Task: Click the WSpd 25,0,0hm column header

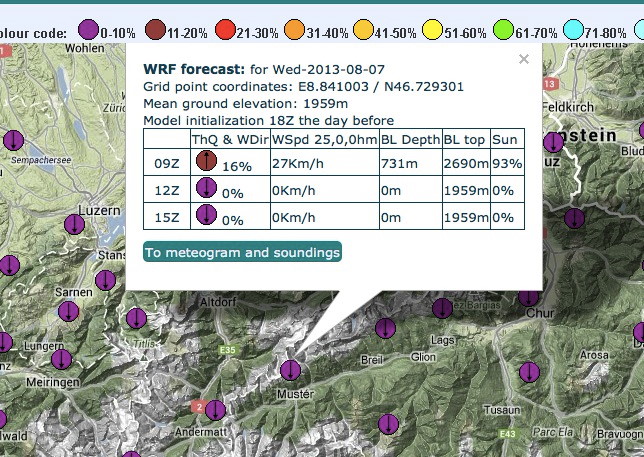Action: tap(324, 139)
